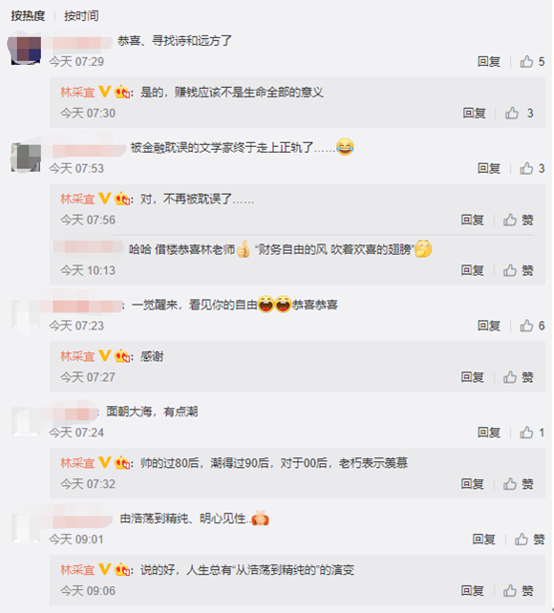Like the 09:01 comment about 明心见性
554x613 pixels.
529,539
